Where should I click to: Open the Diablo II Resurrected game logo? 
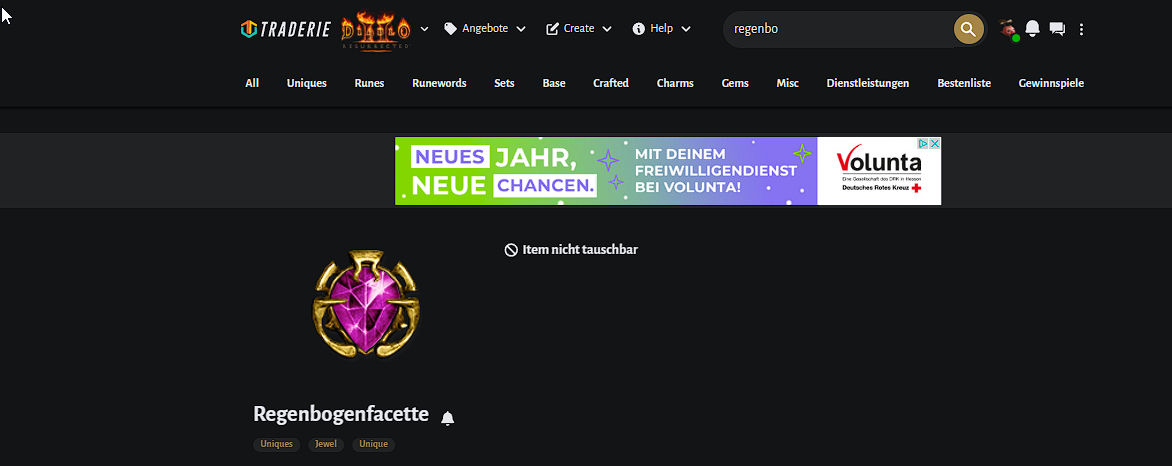(376, 31)
